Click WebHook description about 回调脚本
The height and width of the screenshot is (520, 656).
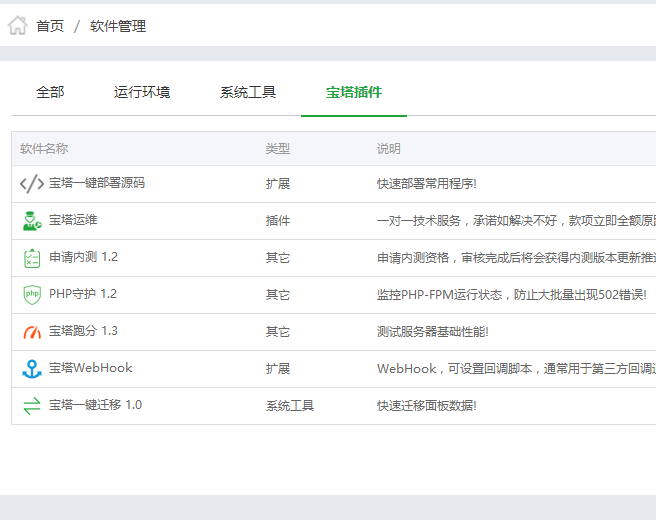click(x=516, y=369)
